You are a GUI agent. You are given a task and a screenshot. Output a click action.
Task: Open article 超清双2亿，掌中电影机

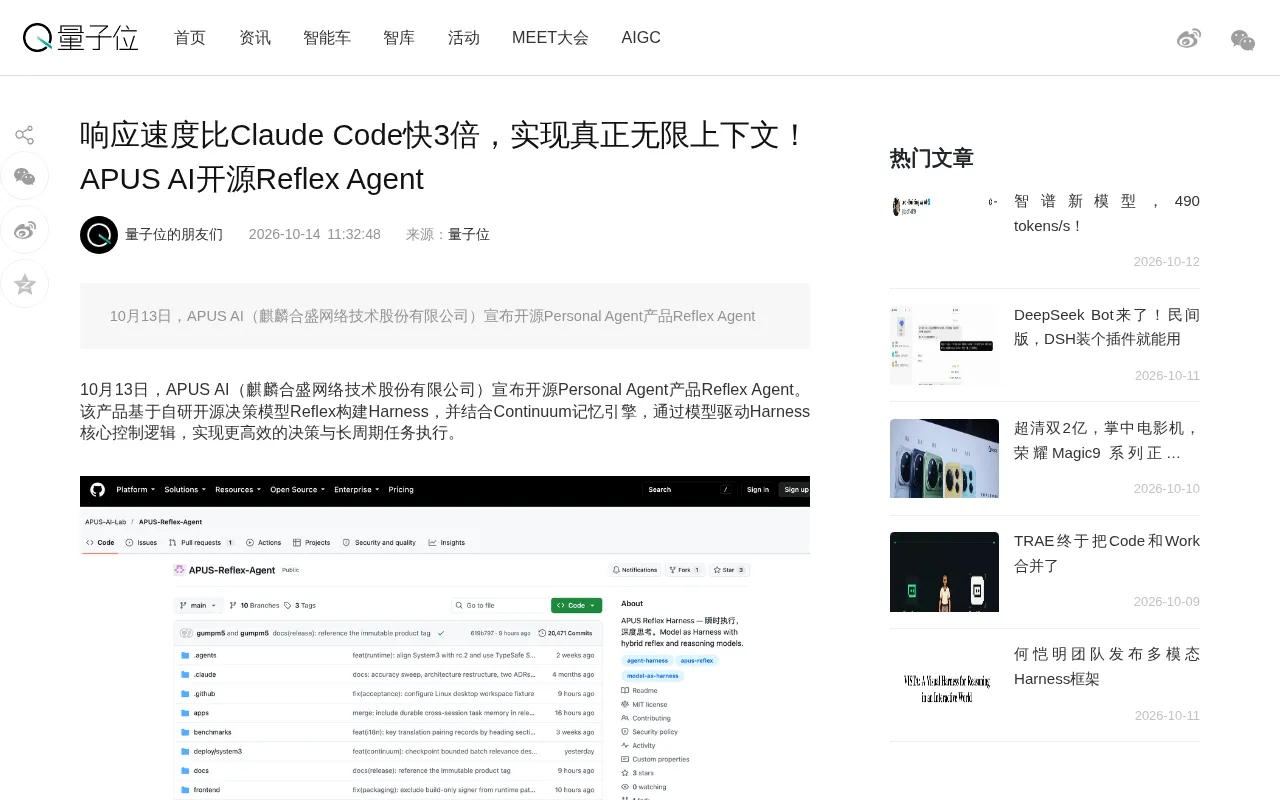pos(1107,440)
